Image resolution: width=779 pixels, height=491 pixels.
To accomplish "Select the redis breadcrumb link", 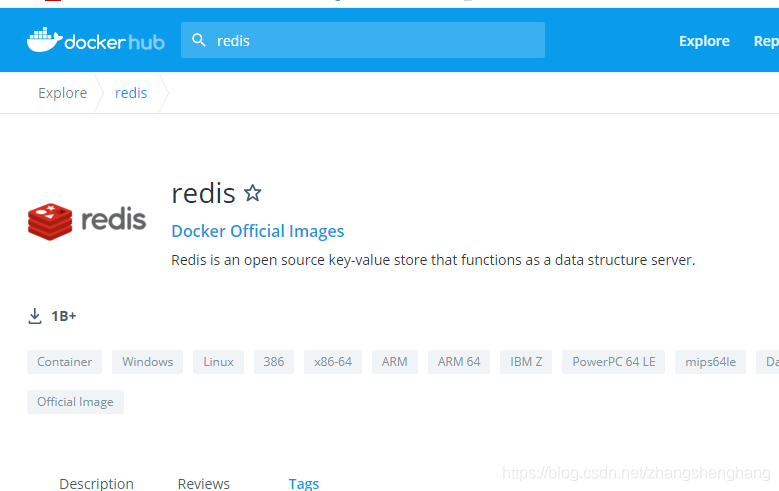I will (x=131, y=93).
